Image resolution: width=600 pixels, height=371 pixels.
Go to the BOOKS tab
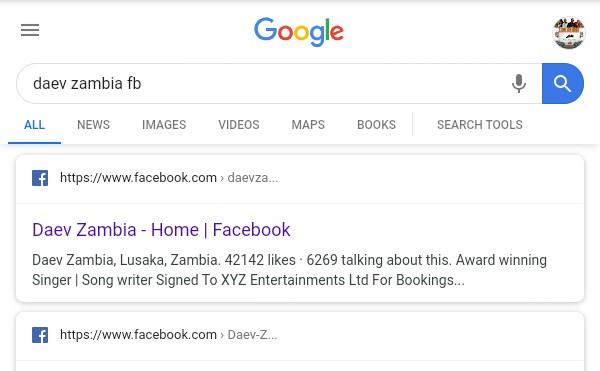(376, 125)
